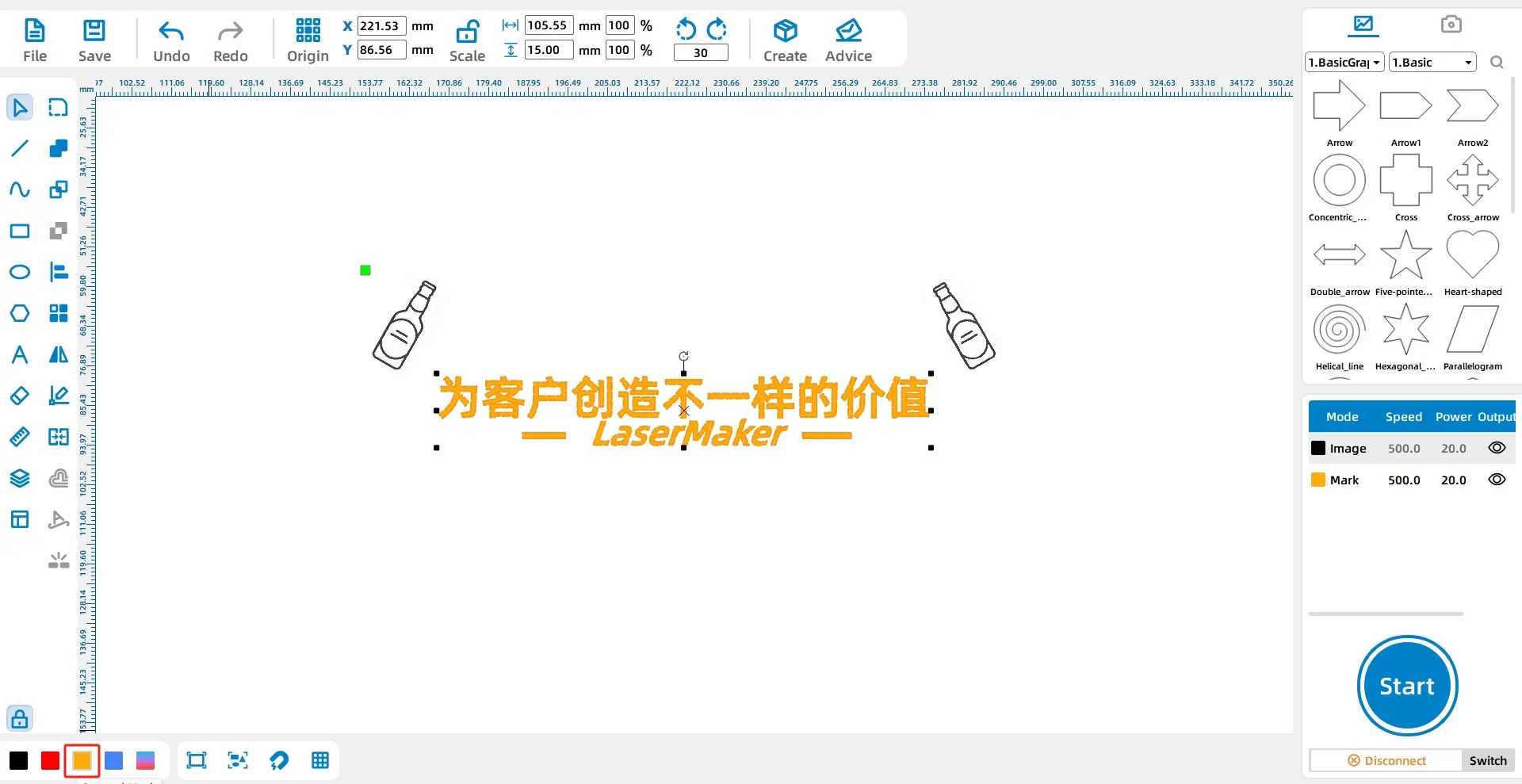Select the Ellipse tool
The height and width of the screenshot is (784, 1522).
pyautogui.click(x=20, y=272)
